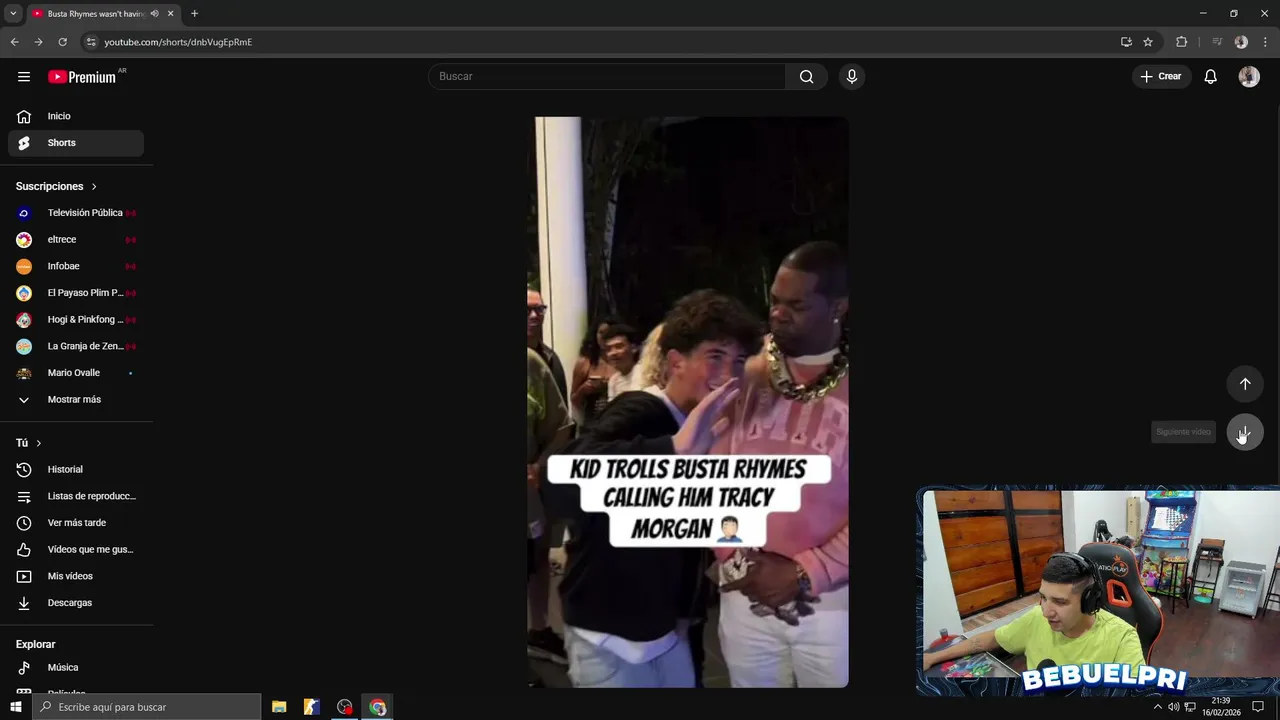Click install app icon in address bar
1280x720 pixels.
(1126, 42)
